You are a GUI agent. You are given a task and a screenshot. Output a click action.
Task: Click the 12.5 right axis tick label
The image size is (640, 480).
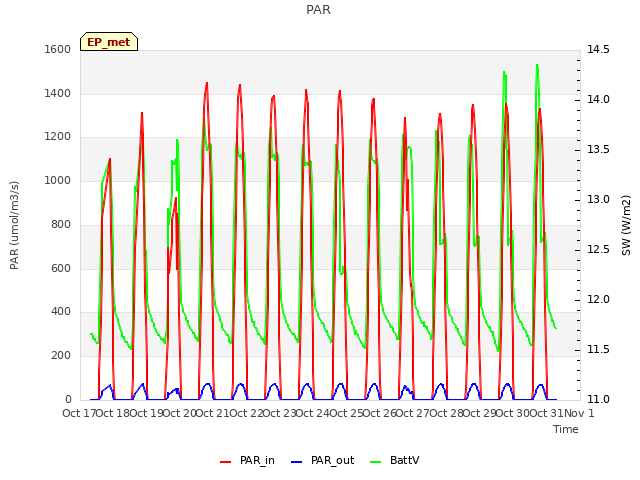[x=598, y=249]
